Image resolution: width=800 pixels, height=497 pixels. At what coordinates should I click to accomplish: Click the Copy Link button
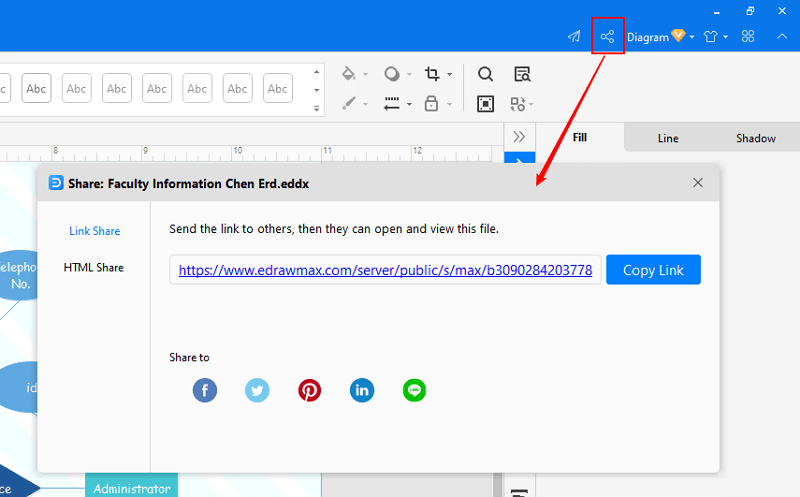pyautogui.click(x=653, y=269)
